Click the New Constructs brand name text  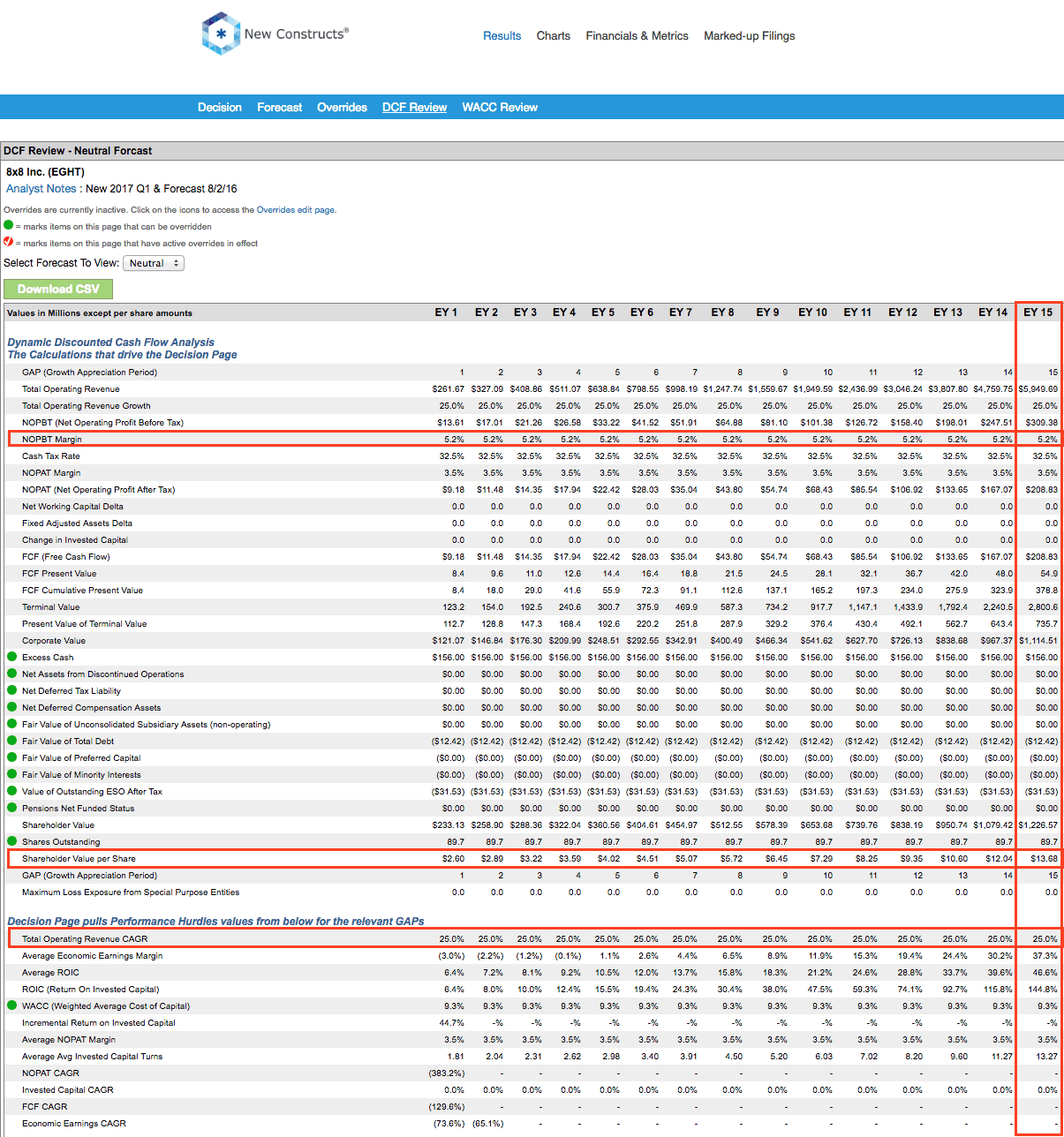point(297,34)
